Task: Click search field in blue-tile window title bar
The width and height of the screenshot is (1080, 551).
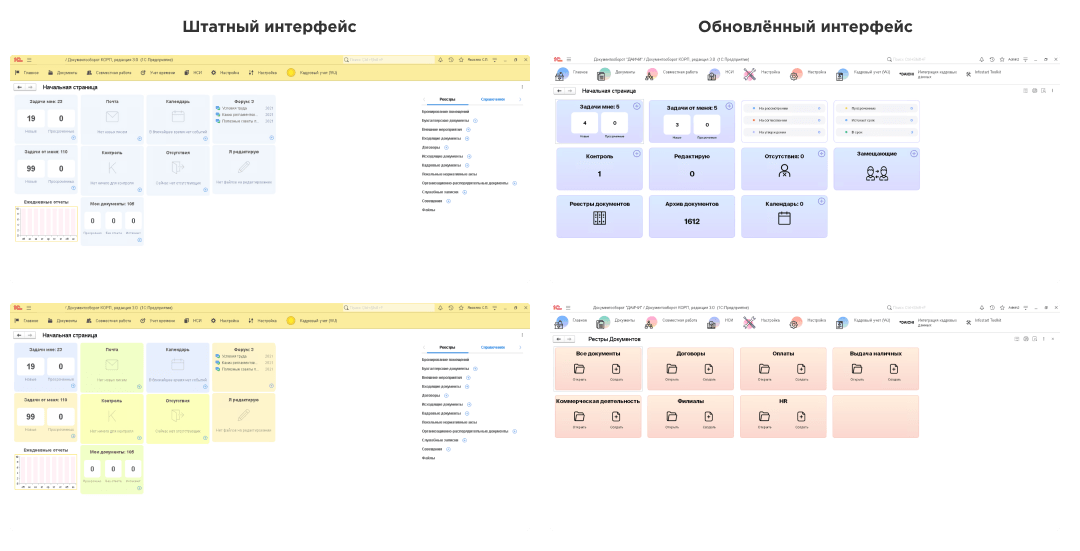Action: [x=389, y=60]
